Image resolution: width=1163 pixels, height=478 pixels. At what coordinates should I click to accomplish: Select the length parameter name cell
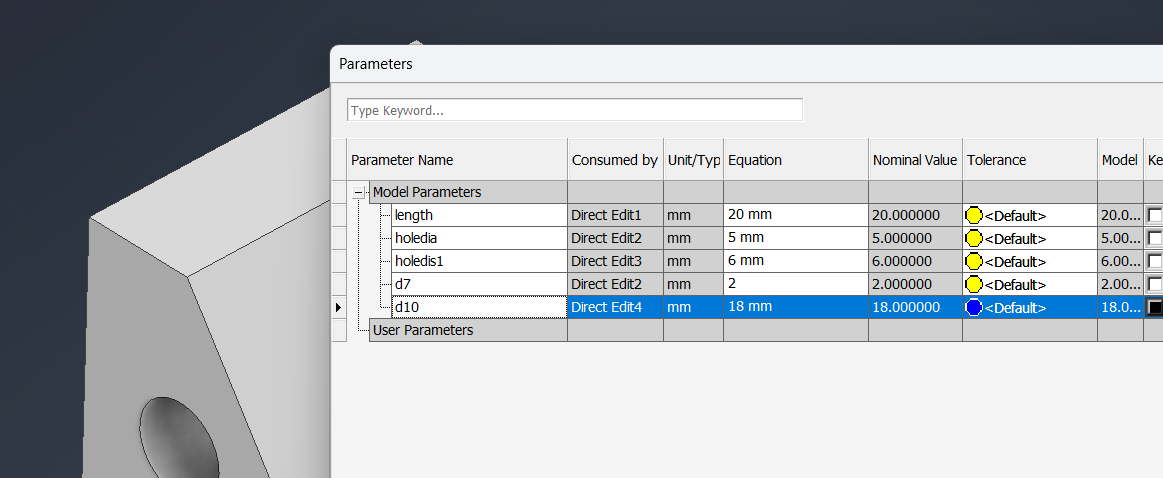tap(479, 215)
